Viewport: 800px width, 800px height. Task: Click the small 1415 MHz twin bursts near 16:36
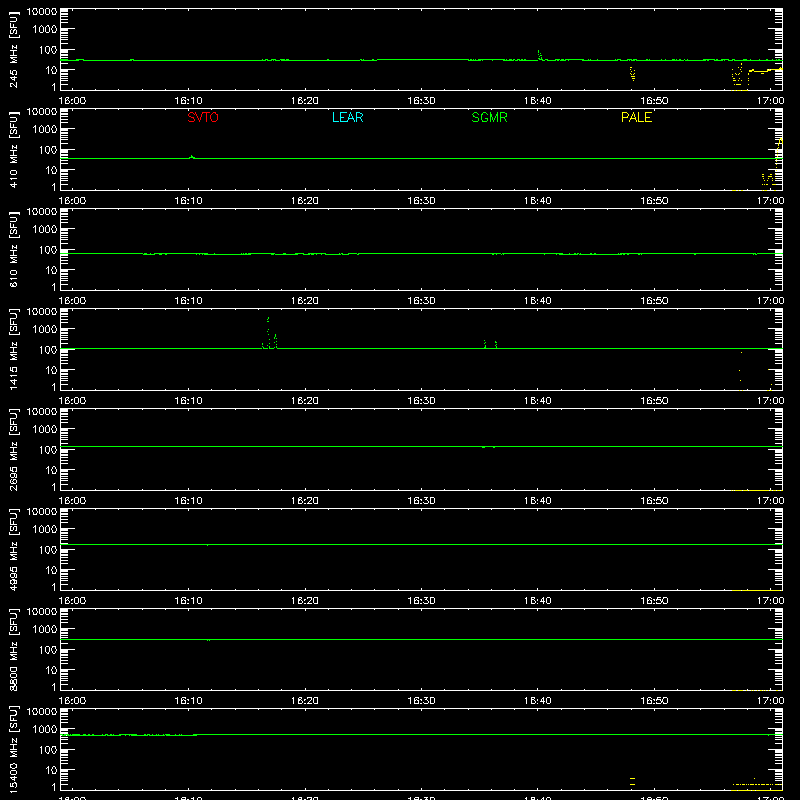[x=490, y=344]
